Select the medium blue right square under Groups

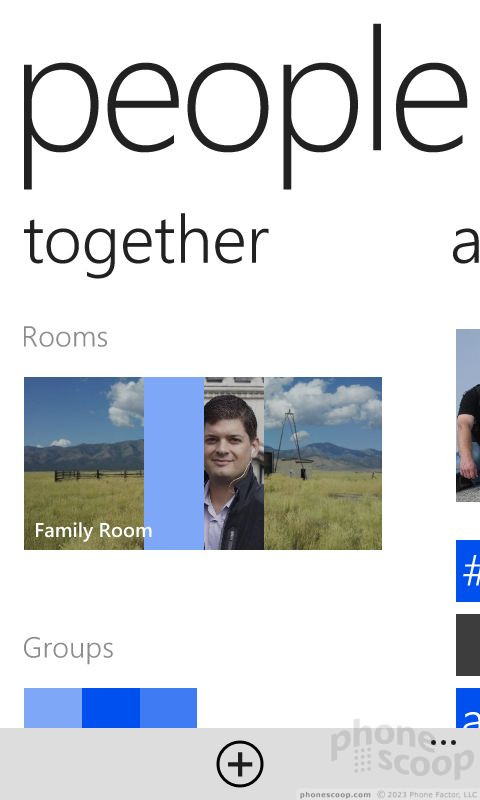tap(168, 708)
